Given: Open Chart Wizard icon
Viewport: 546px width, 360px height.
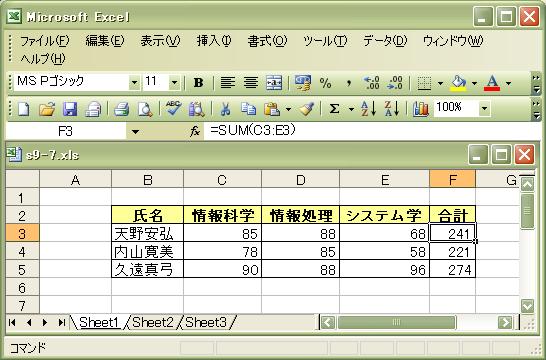Looking at the screenshot, I should click(x=421, y=109).
